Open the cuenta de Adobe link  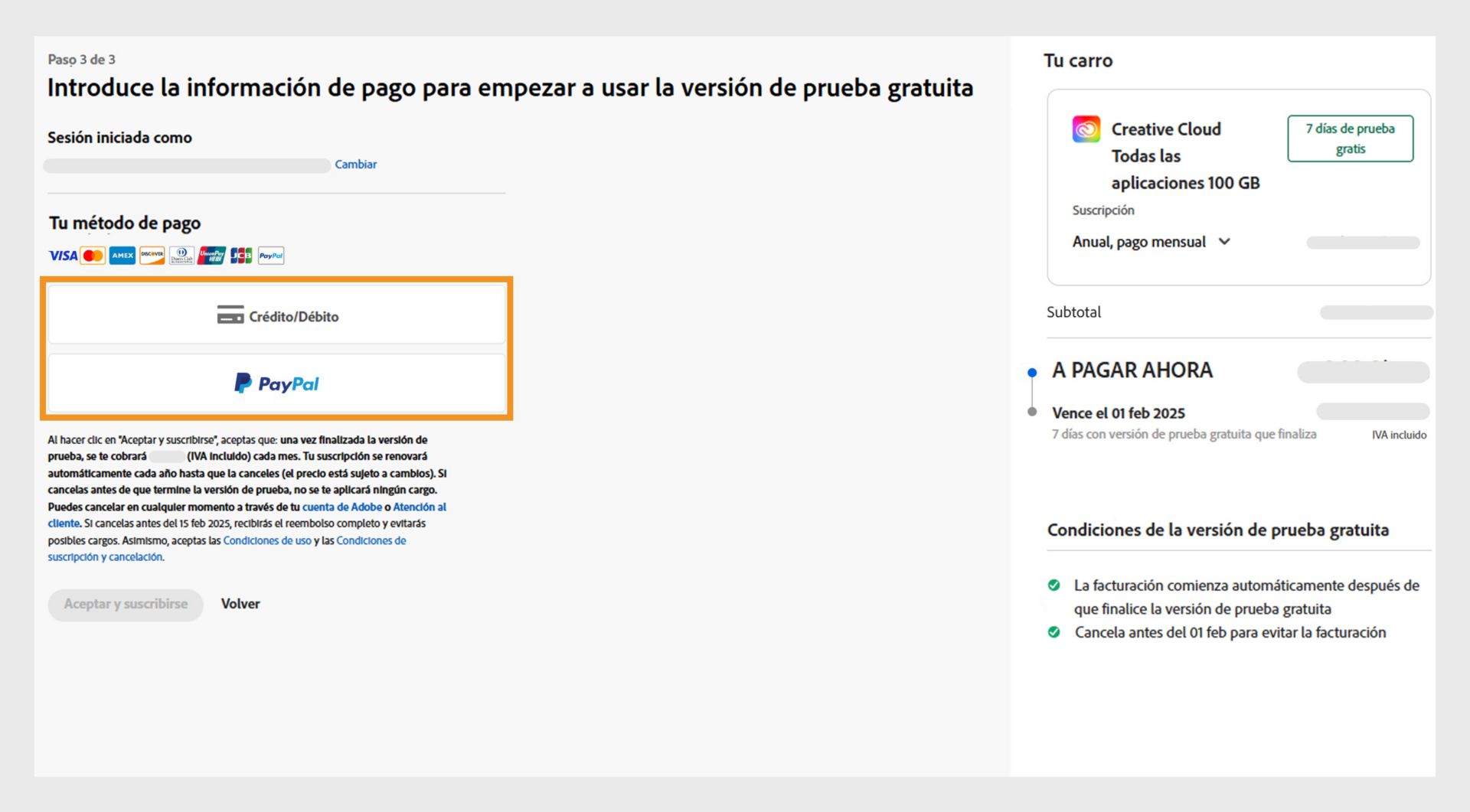pyautogui.click(x=341, y=507)
